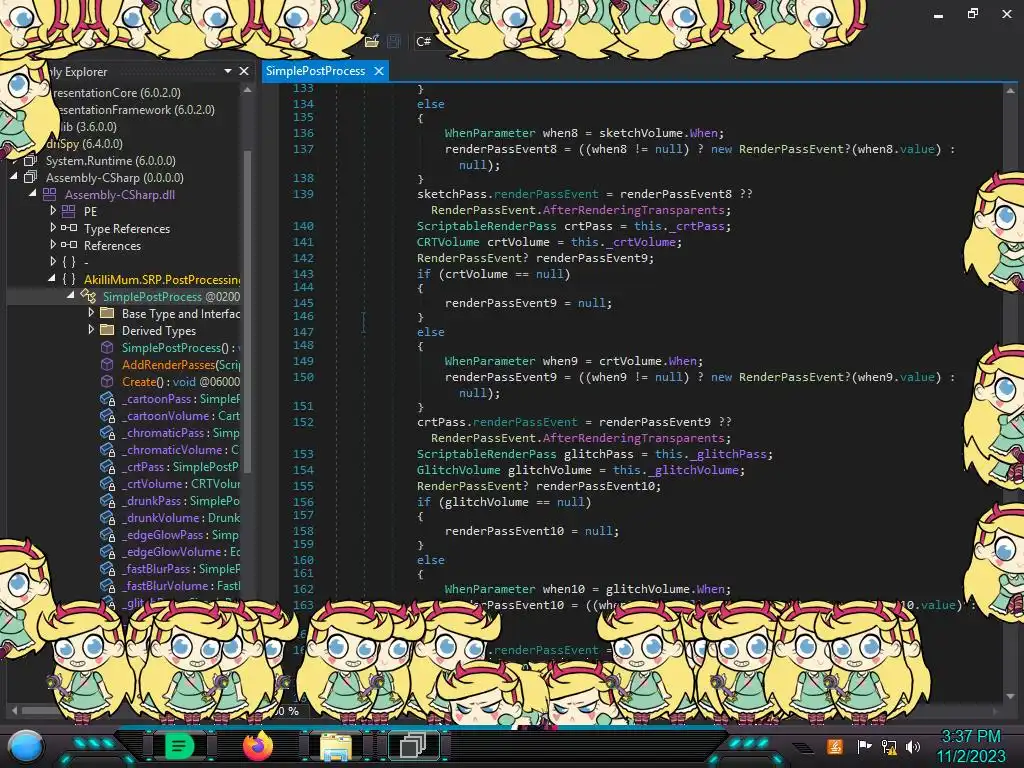Expand Base Type and Interfaces folder
Viewport: 1024px width, 768px height.
(91, 312)
